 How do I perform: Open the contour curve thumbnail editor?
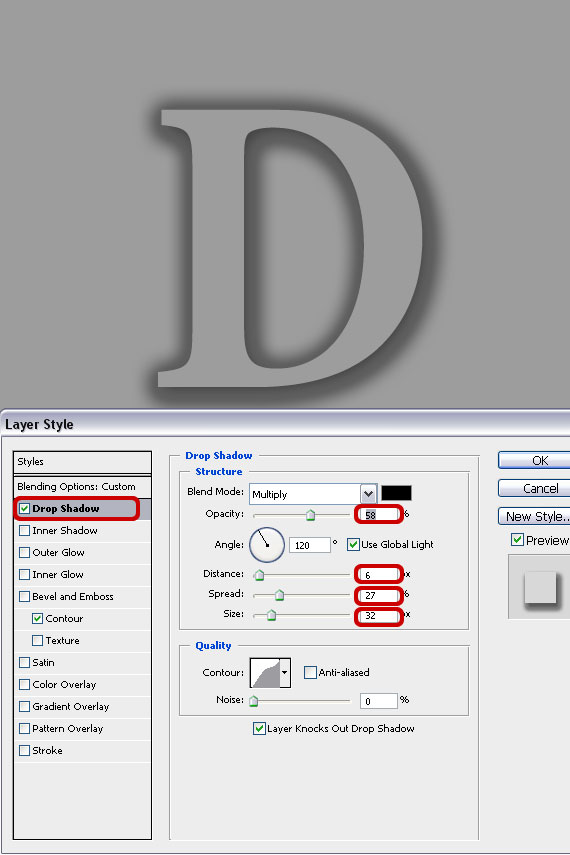point(265,672)
